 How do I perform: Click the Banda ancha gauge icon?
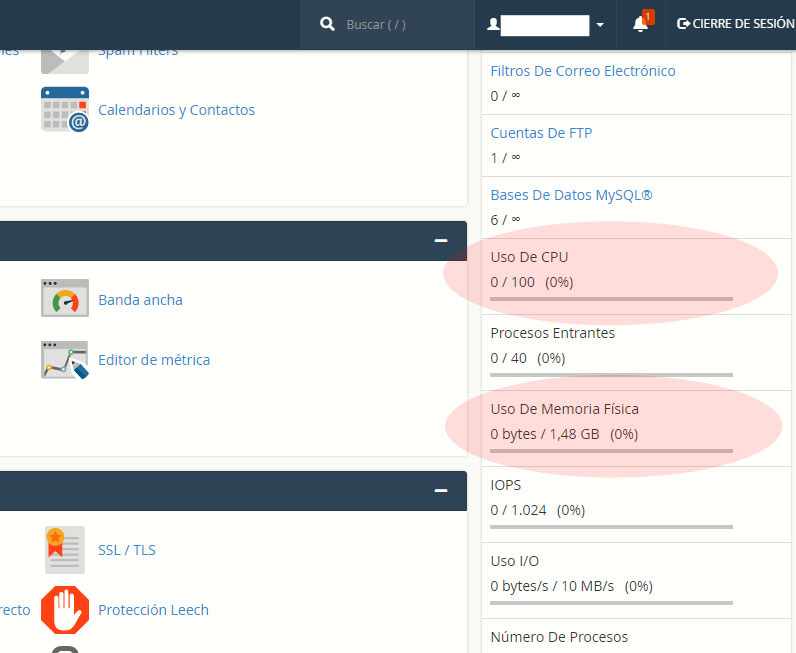[65, 299]
